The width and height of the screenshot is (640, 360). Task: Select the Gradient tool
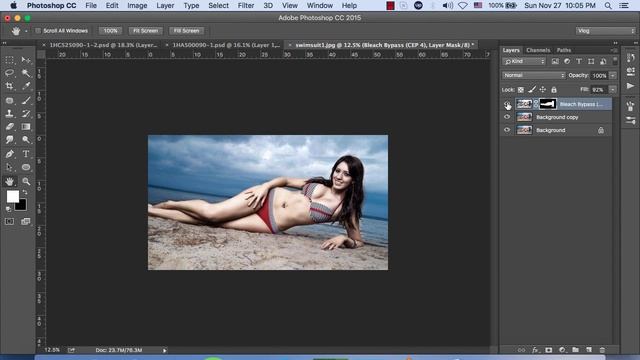click(x=26, y=127)
